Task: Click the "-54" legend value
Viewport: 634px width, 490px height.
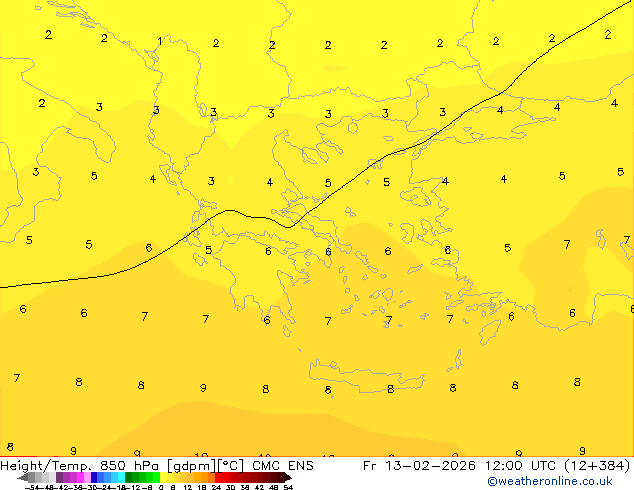Action: pos(32,487)
